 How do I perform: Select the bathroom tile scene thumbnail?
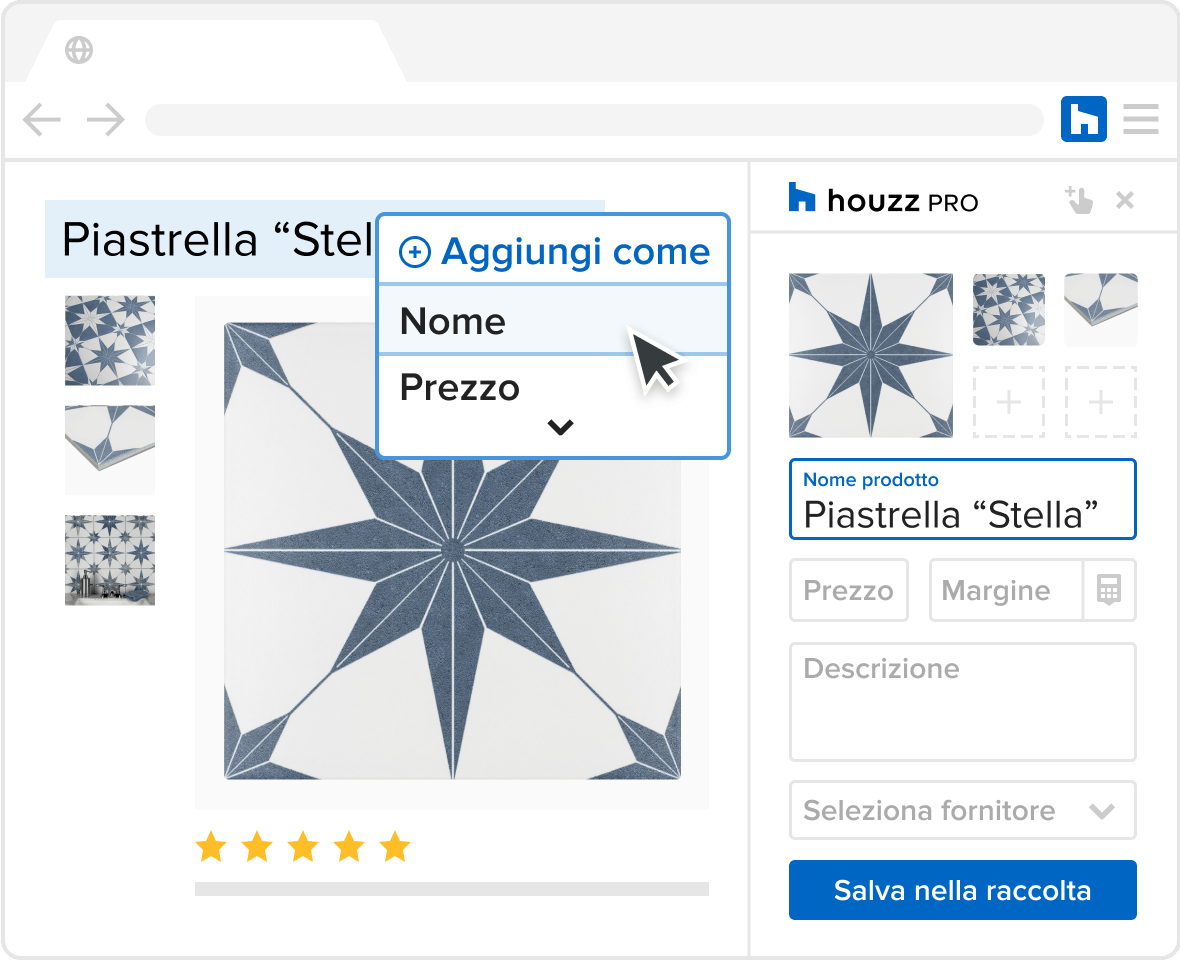[110, 560]
